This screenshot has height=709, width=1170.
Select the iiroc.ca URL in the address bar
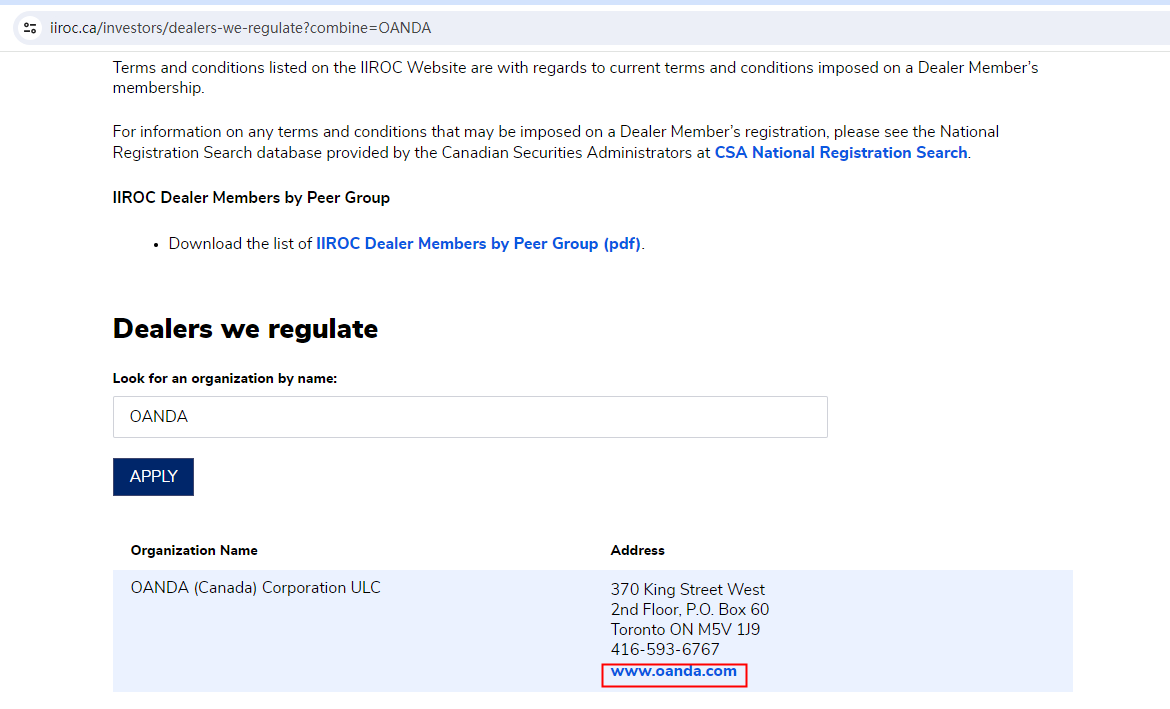(x=240, y=28)
